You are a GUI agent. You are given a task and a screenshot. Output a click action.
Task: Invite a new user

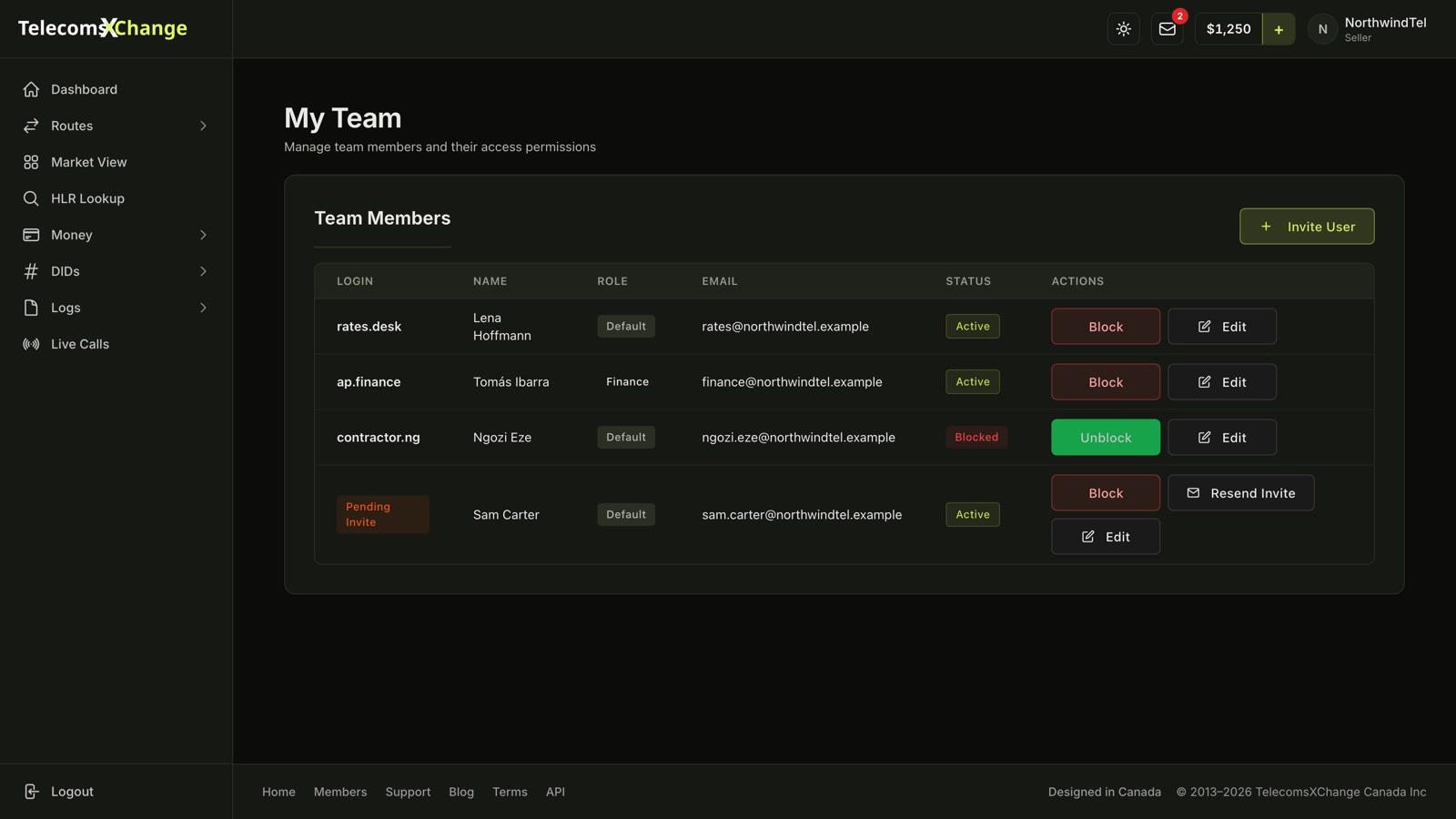coord(1307,227)
